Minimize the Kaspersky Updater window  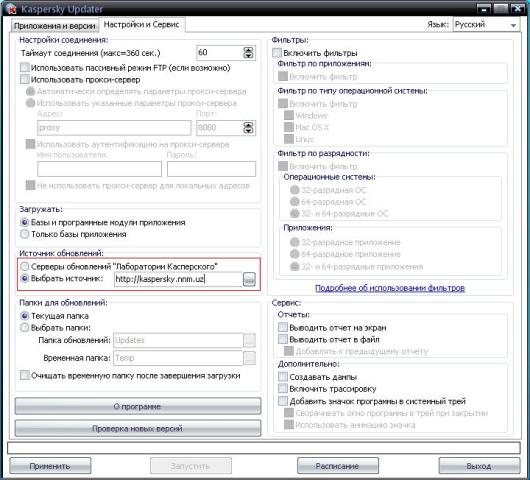[x=484, y=9]
